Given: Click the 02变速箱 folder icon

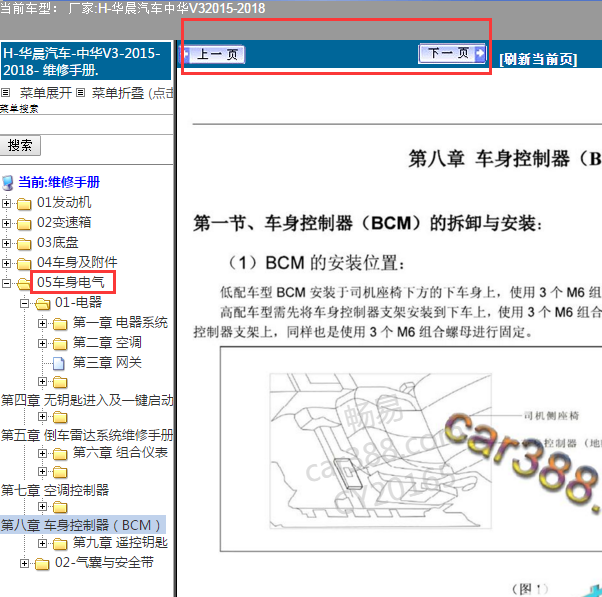Looking at the screenshot, I should (24, 224).
